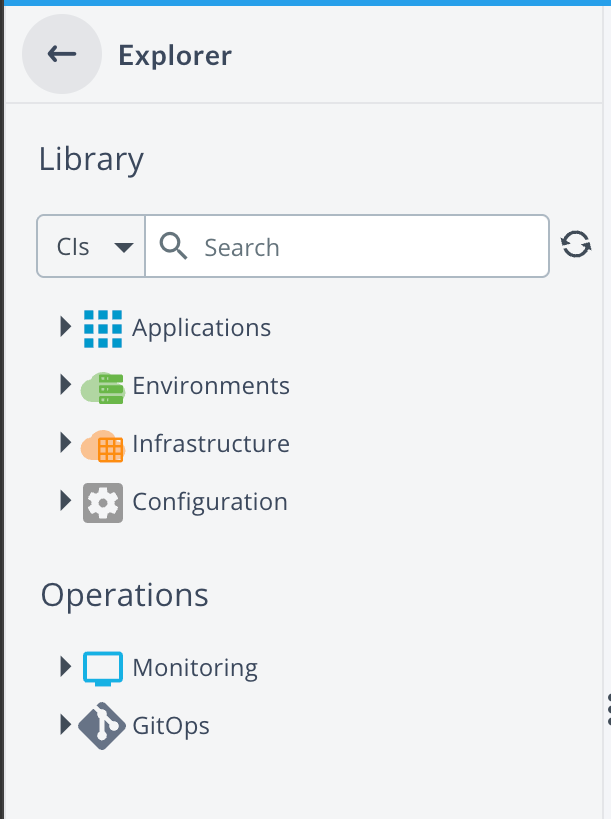Expand the Monitoring node arrow
This screenshot has width=612, height=819.
(65, 666)
